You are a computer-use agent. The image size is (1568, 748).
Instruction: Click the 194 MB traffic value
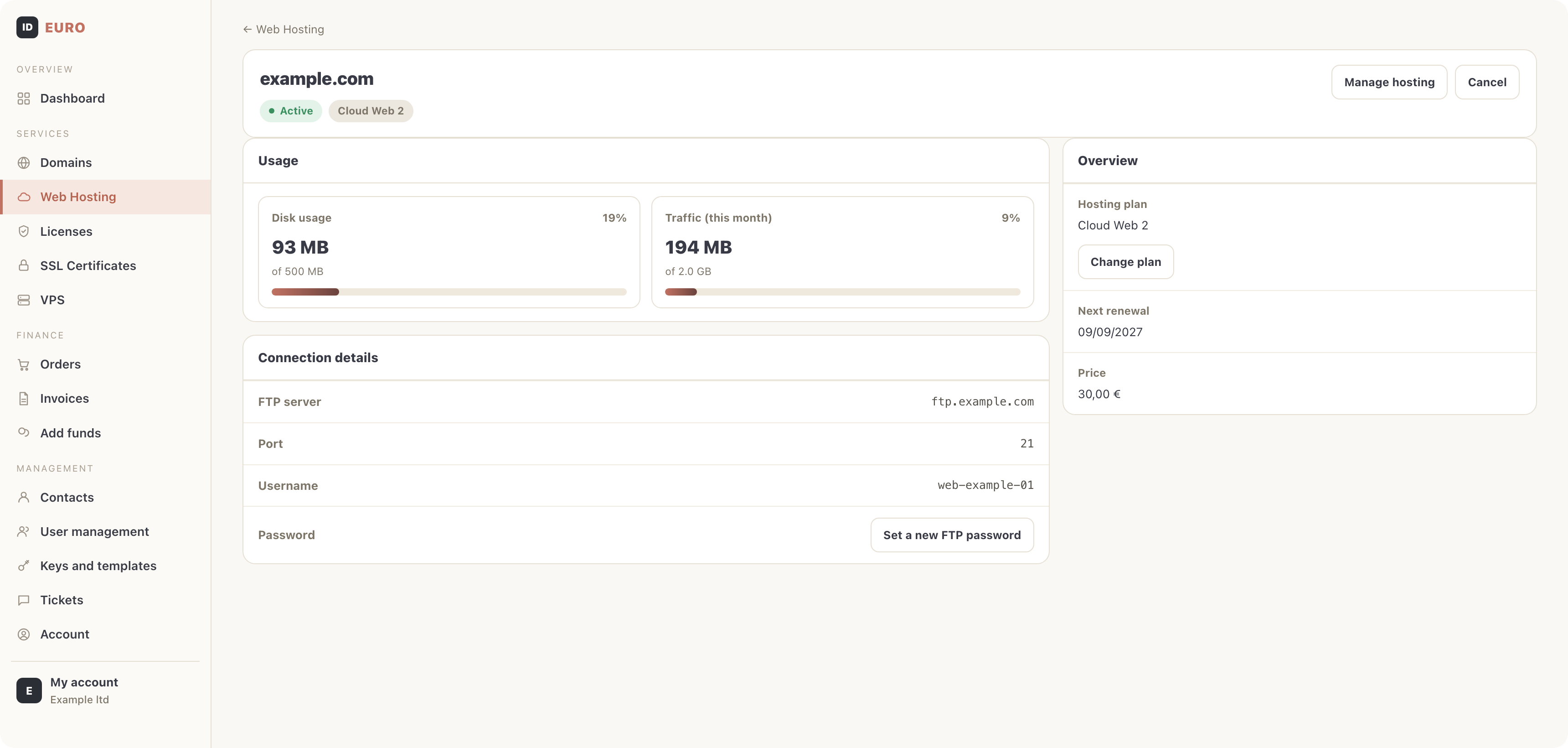point(698,247)
